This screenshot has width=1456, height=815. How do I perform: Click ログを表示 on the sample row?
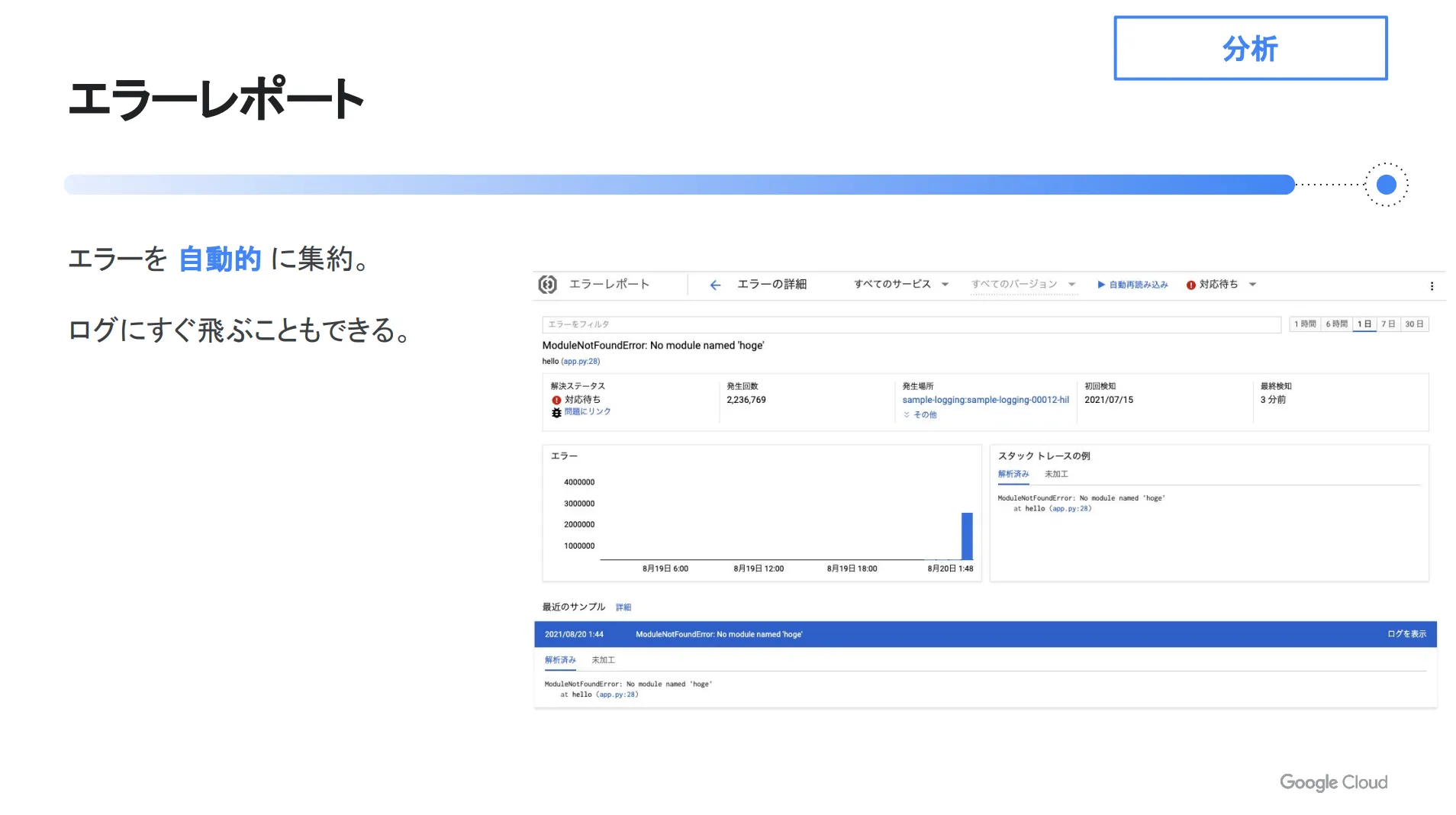tap(1406, 634)
